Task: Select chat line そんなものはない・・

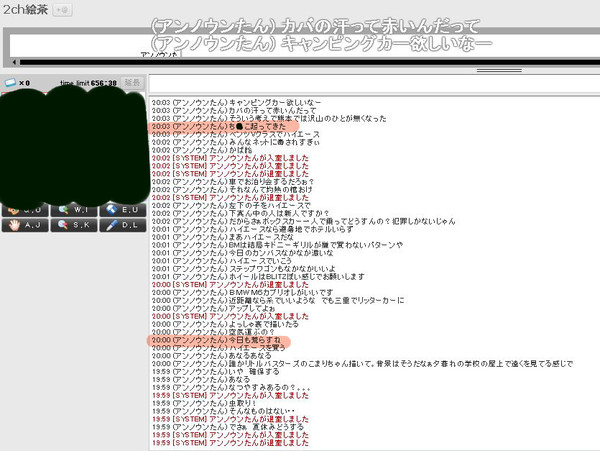Action: point(223,411)
